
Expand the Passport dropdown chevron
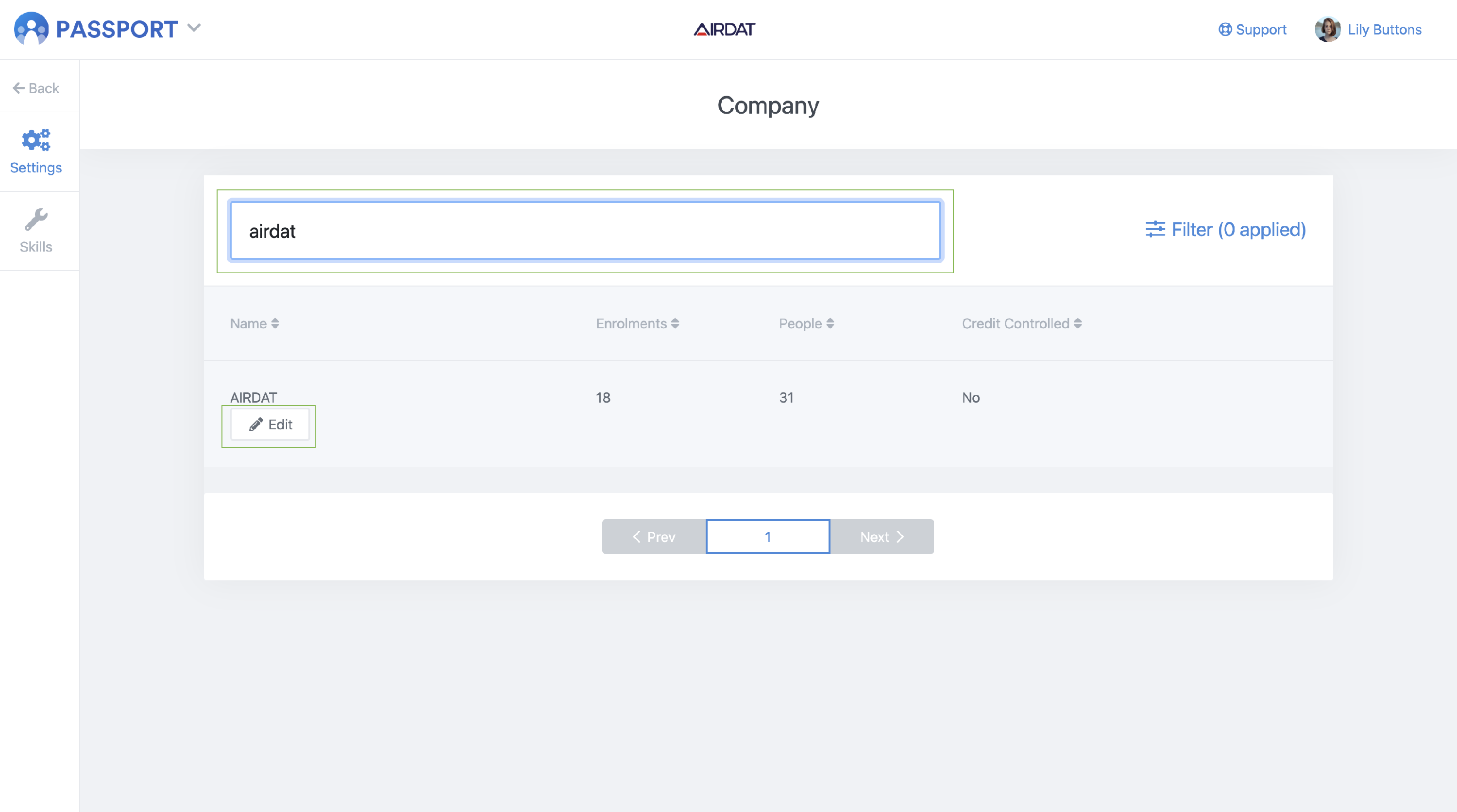click(x=194, y=28)
